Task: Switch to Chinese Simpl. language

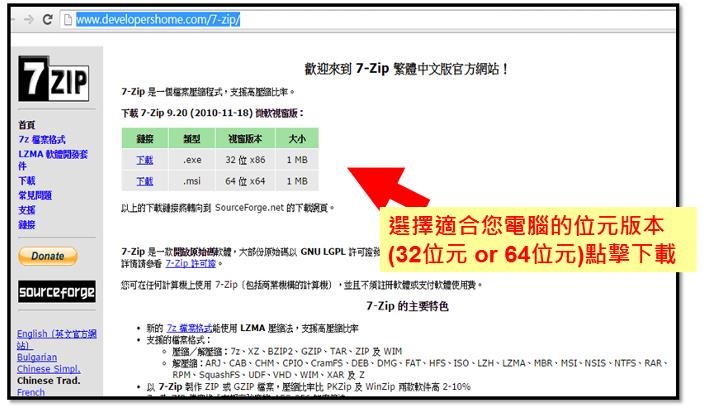Action: click(48, 369)
